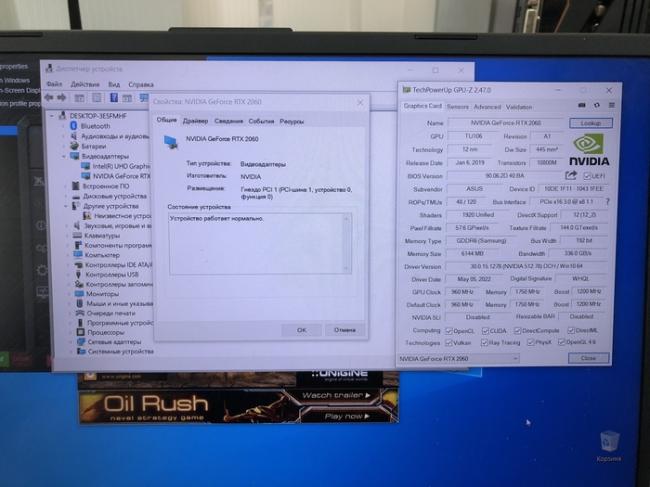Click the Lookup button

coord(590,123)
